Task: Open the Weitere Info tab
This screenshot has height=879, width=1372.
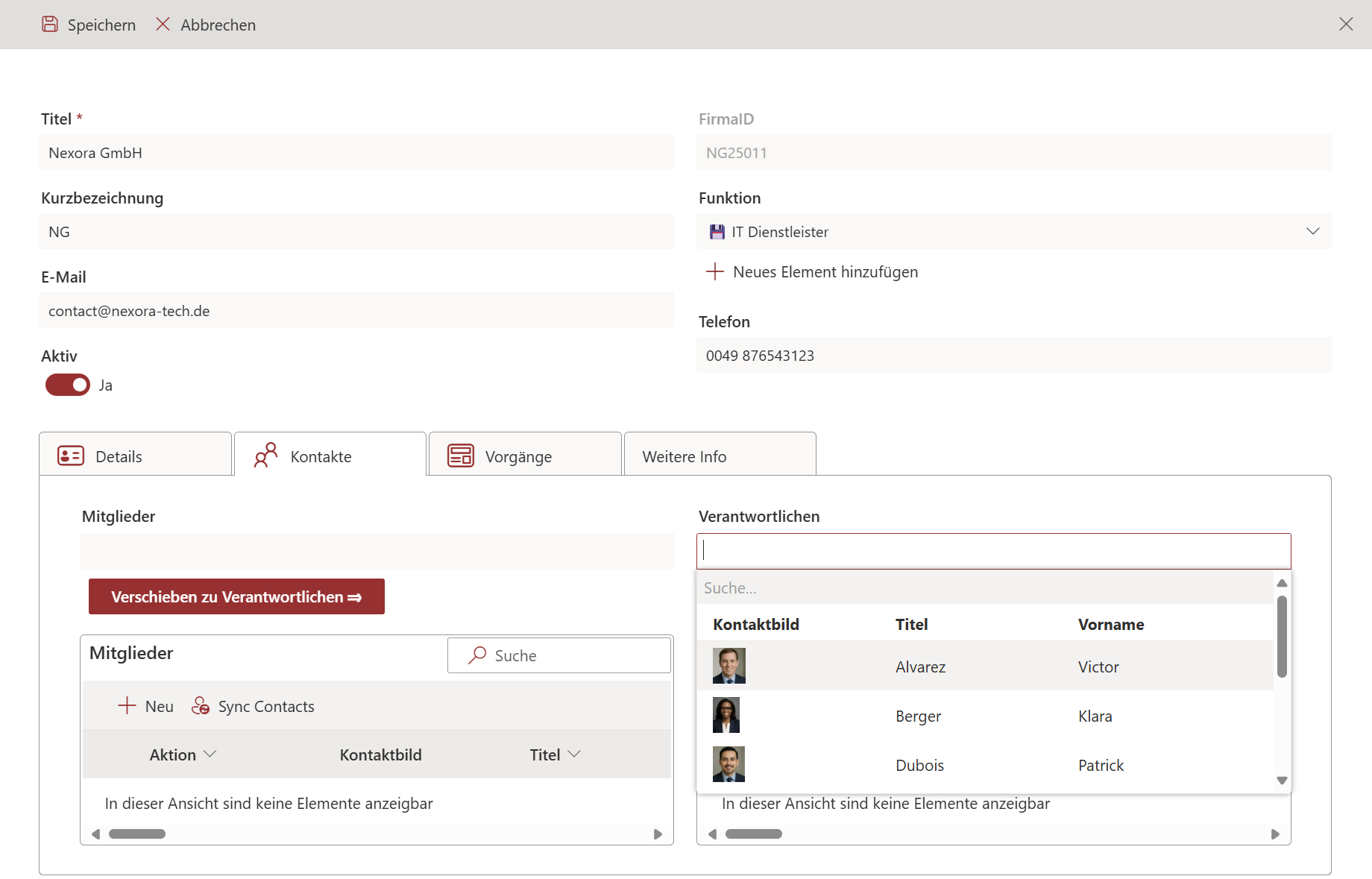Action: pos(719,456)
